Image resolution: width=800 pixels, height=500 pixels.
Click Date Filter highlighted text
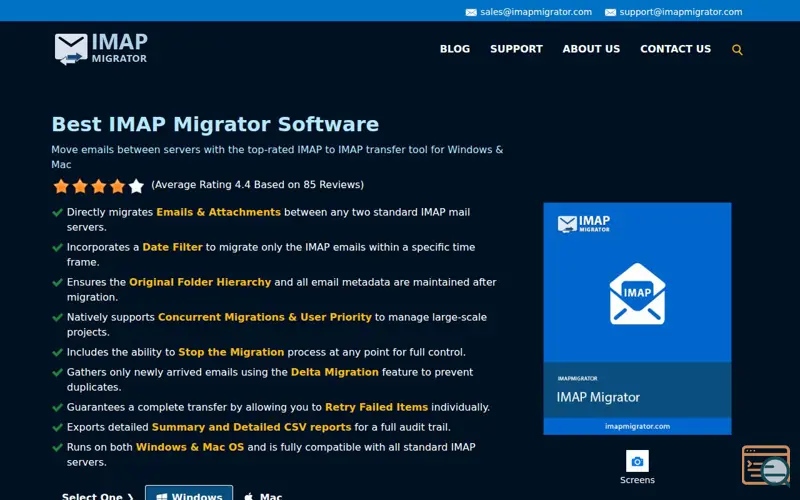[172, 247]
